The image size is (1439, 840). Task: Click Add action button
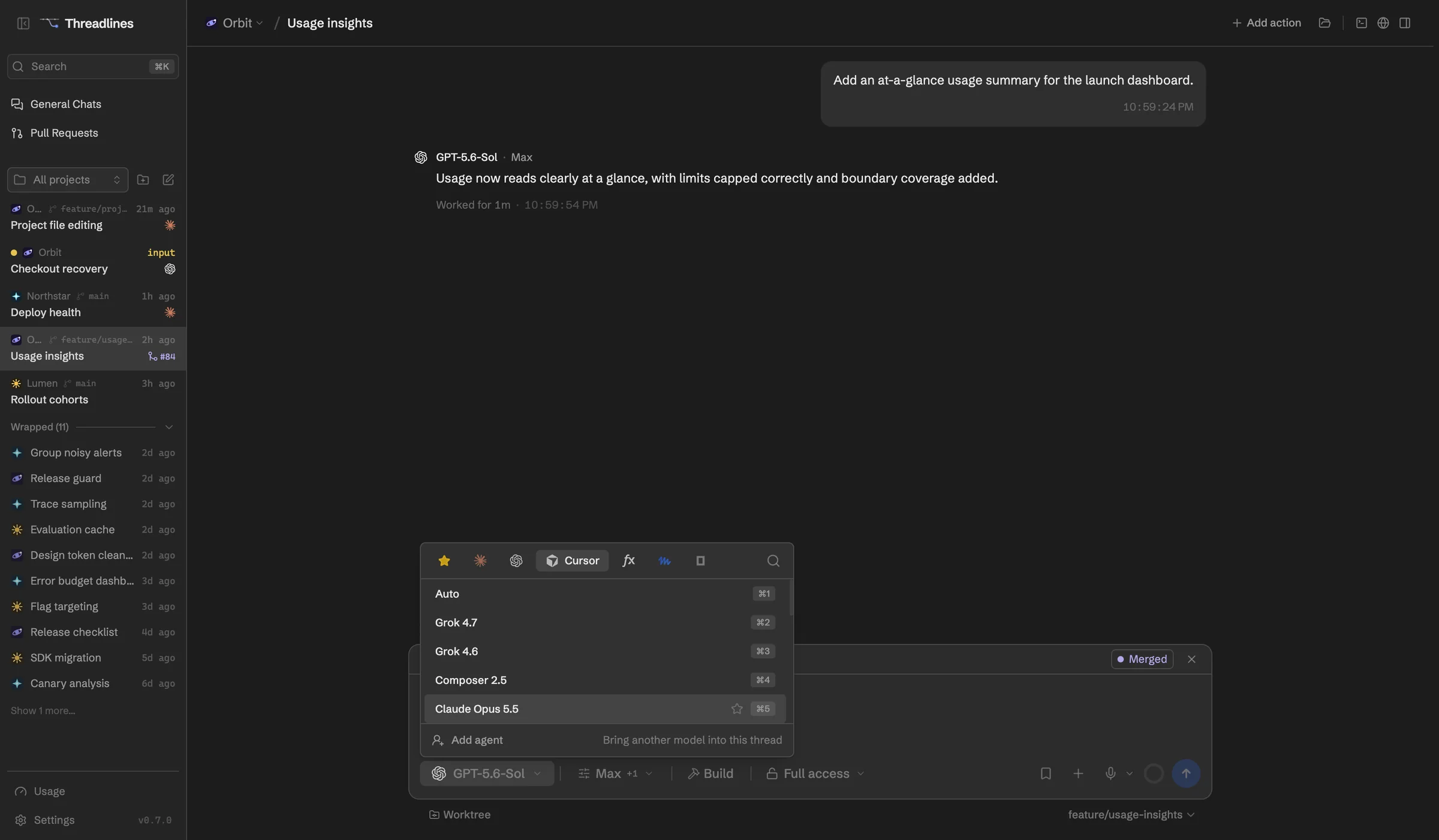pyautogui.click(x=1266, y=23)
